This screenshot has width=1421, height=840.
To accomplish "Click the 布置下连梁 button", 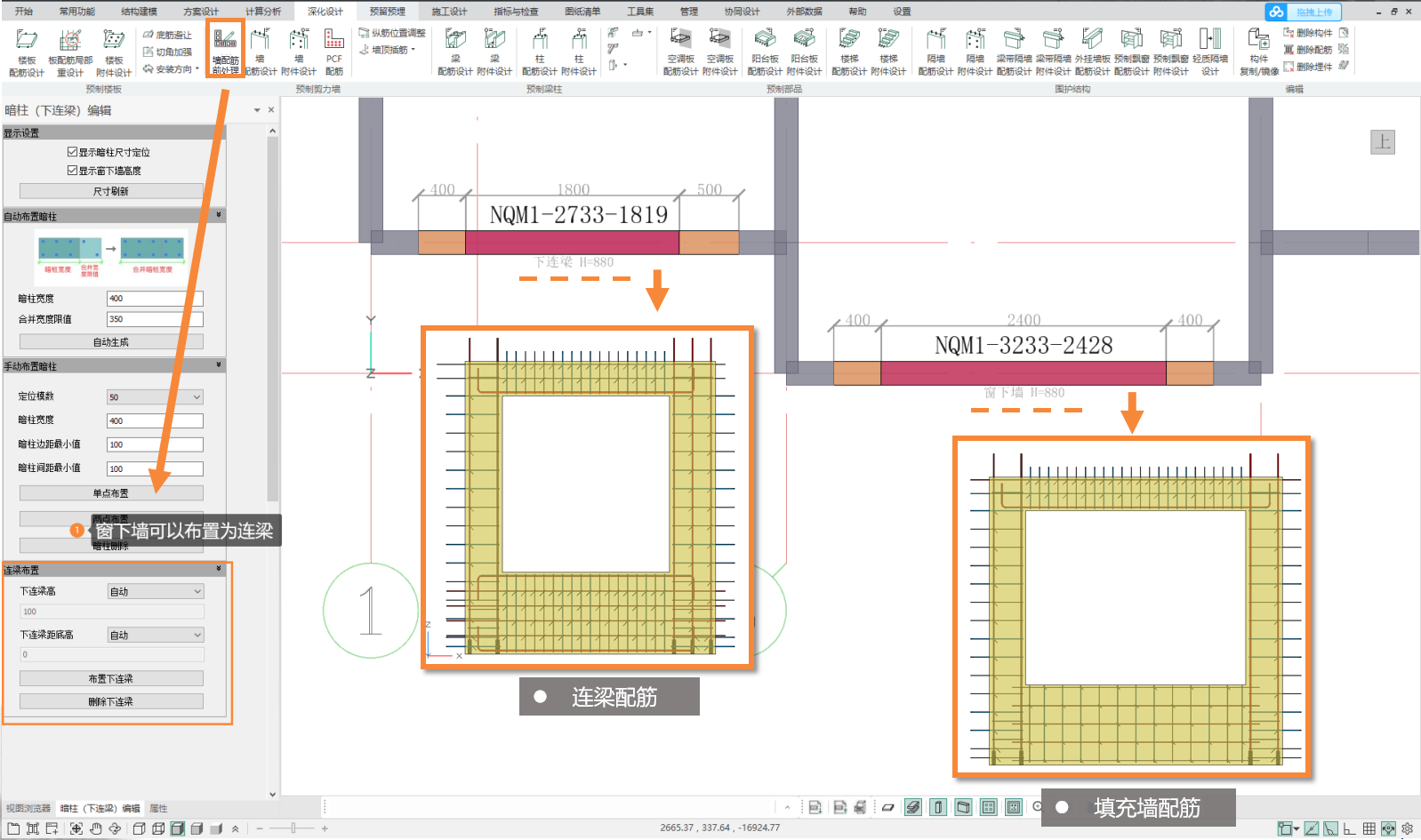I will pyautogui.click(x=111, y=679).
